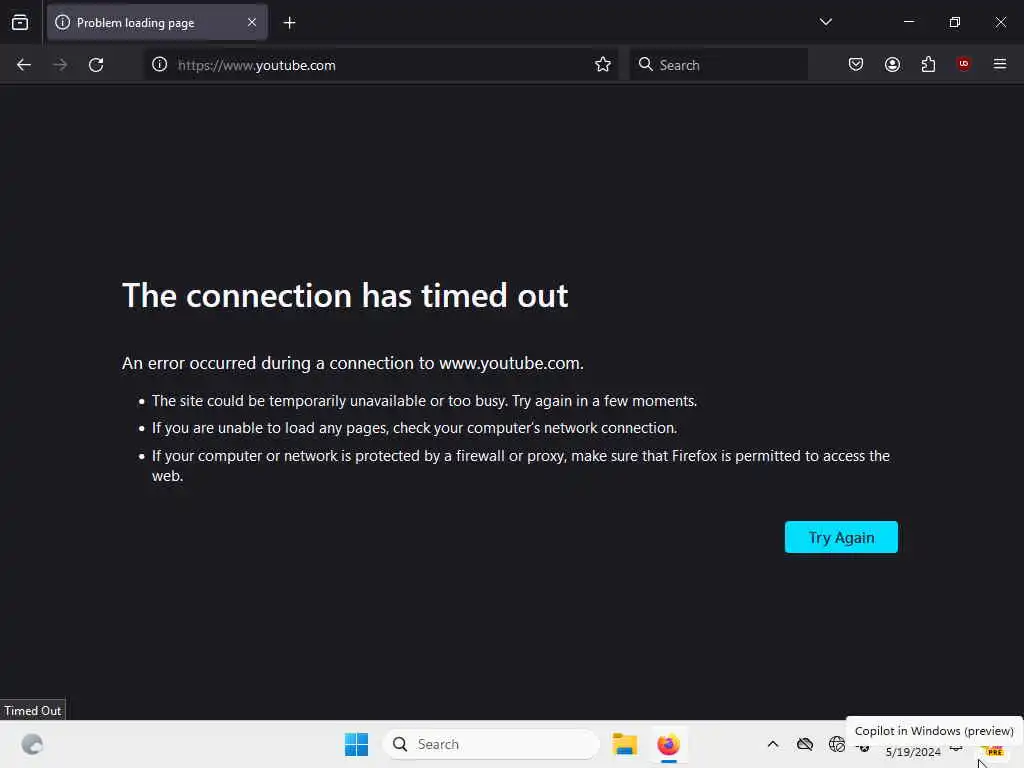Screen dimensions: 1024x768
Task: Open the uBlock Origin extension
Action: [x=963, y=64]
